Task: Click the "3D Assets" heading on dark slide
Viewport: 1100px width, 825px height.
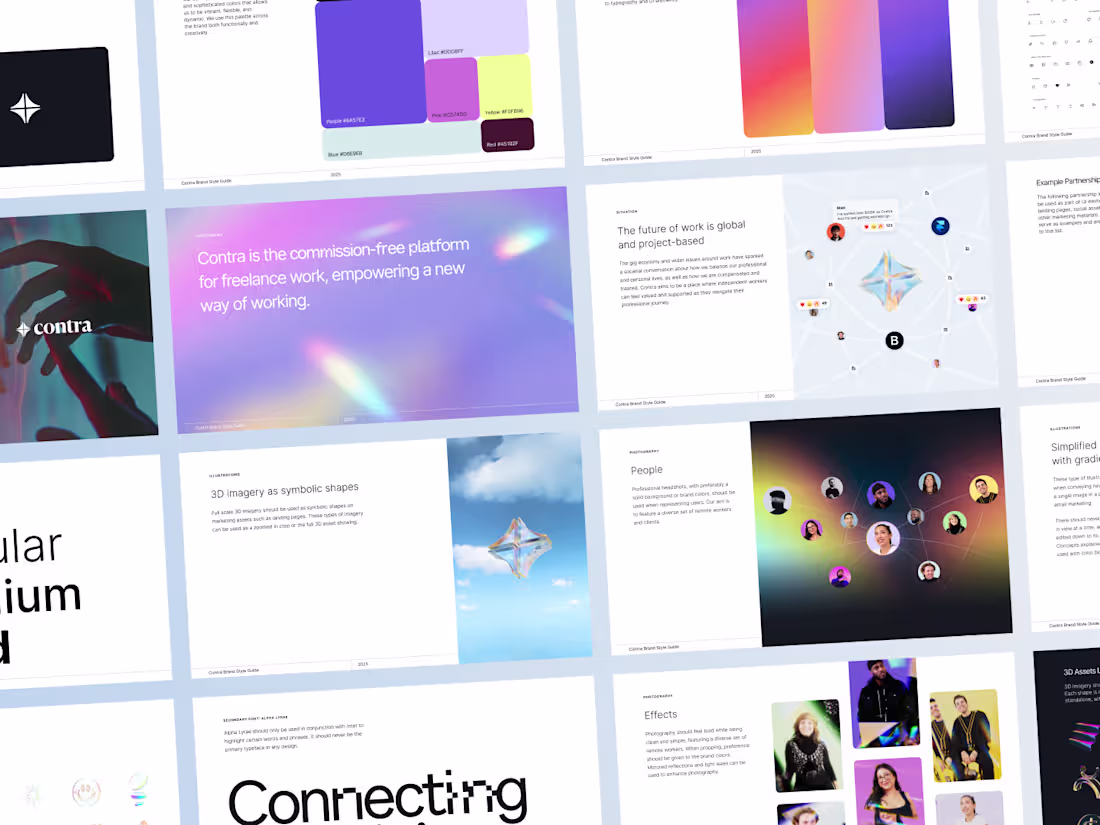Action: 1081,671
